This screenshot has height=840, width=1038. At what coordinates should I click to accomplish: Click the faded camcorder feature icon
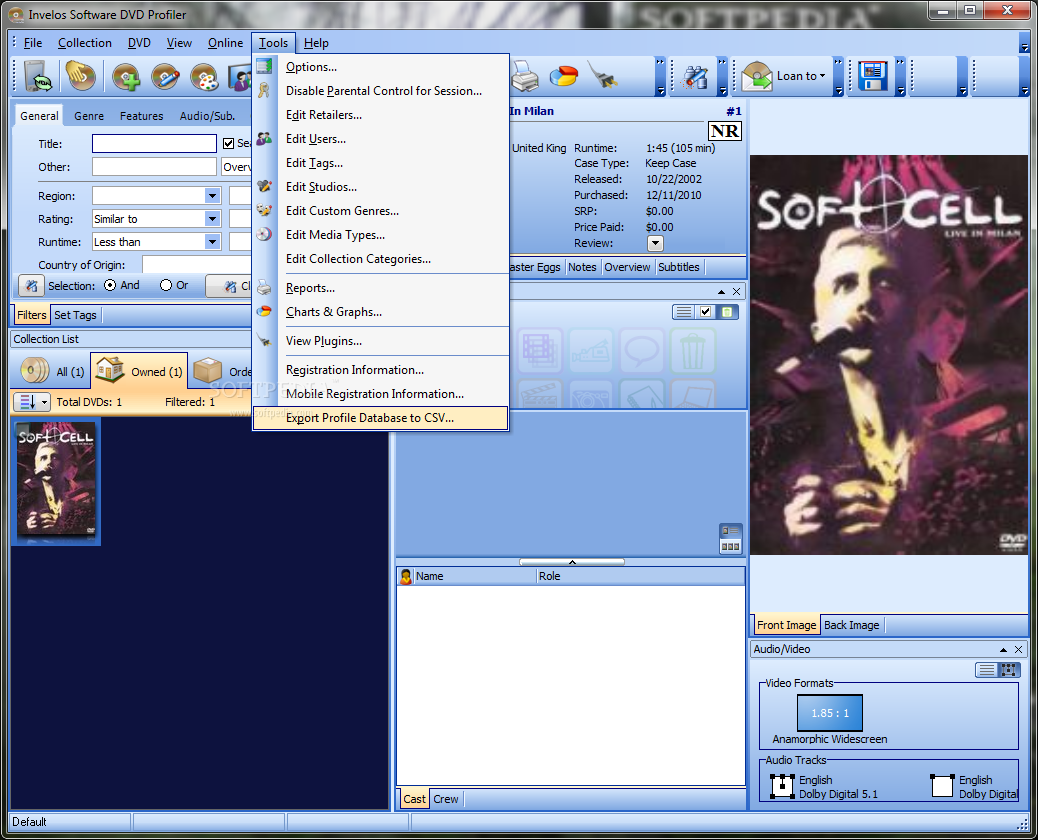(x=591, y=350)
